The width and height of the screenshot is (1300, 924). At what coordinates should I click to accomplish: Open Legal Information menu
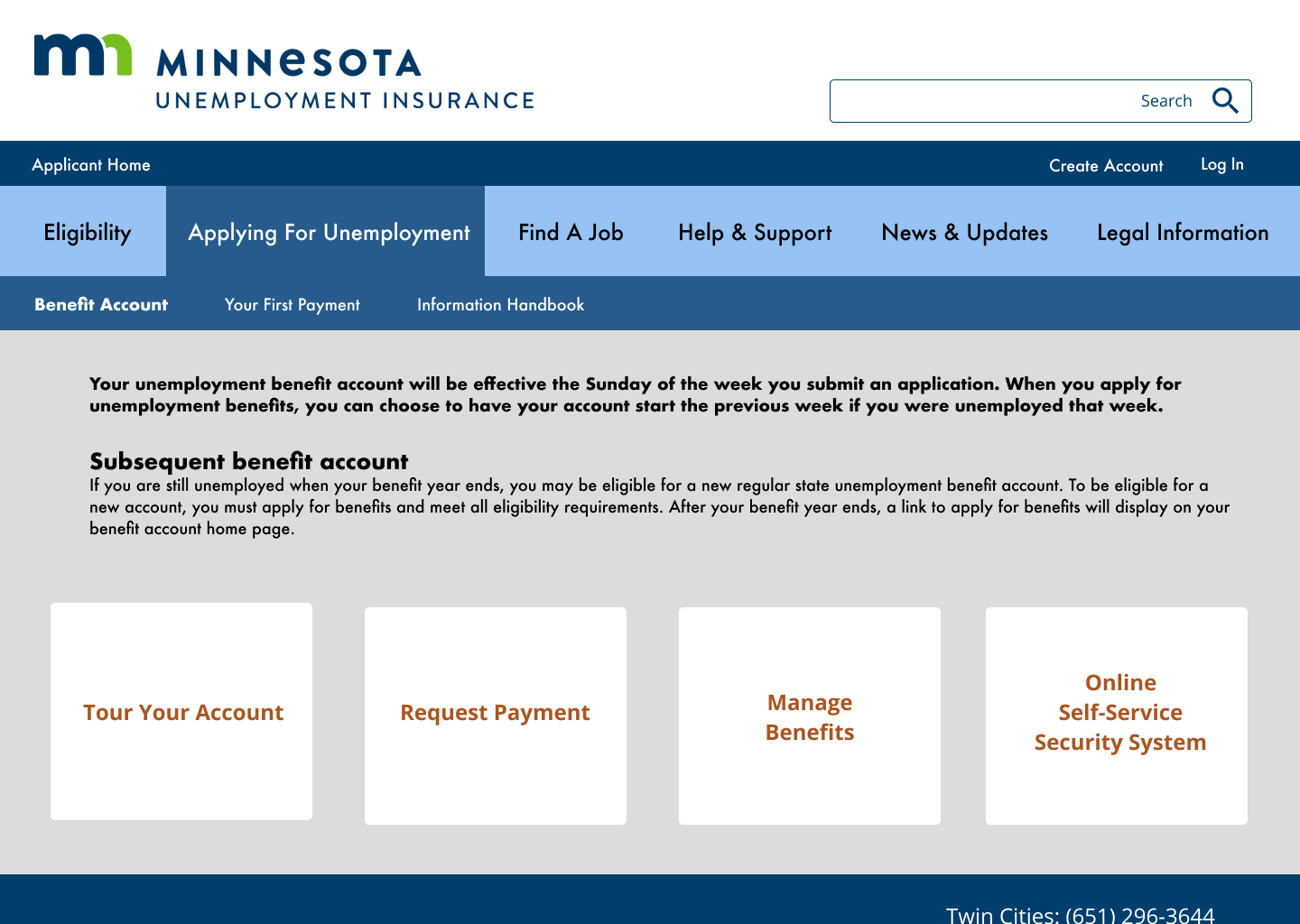(1183, 232)
